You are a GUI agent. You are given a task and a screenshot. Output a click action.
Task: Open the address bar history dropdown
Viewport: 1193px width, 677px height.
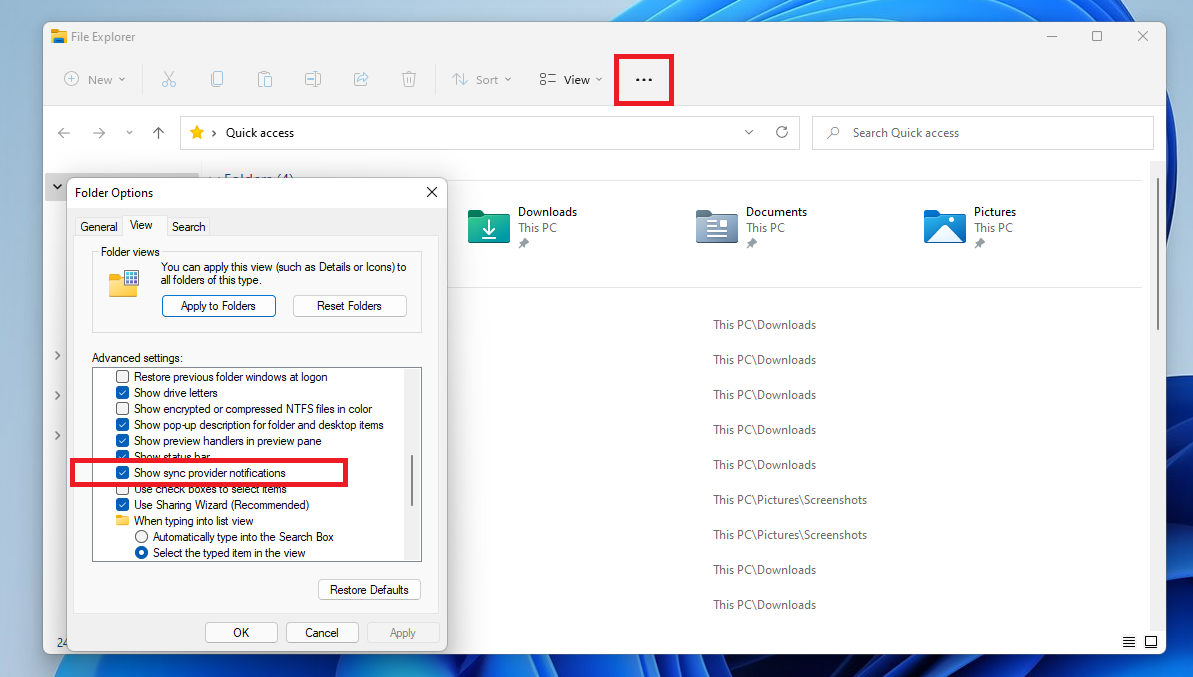coord(749,132)
